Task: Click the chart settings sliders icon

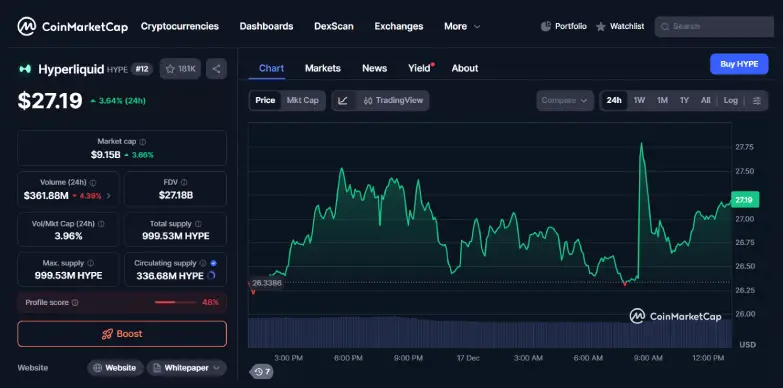Action: (x=757, y=100)
